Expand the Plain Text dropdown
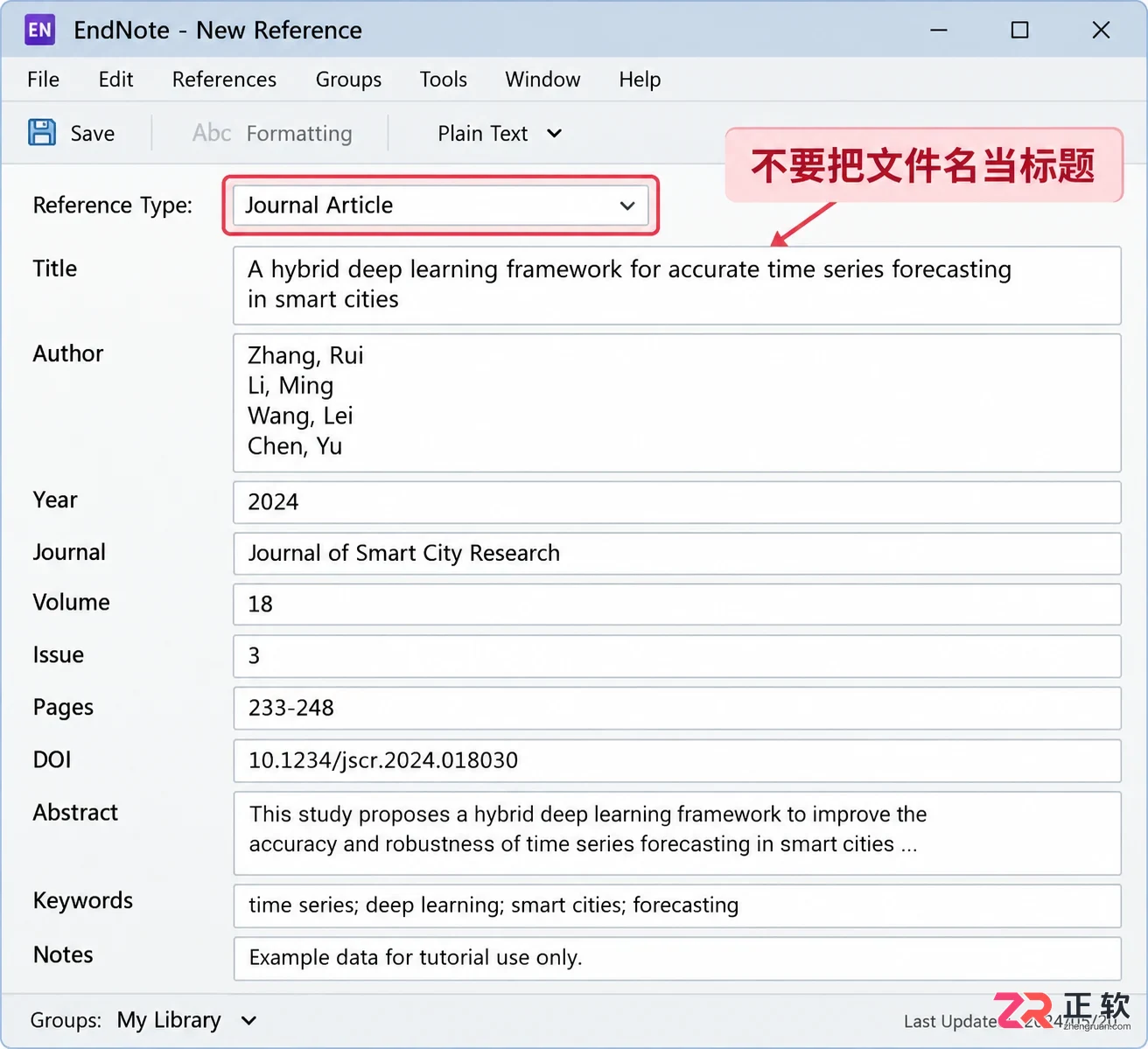 point(500,133)
